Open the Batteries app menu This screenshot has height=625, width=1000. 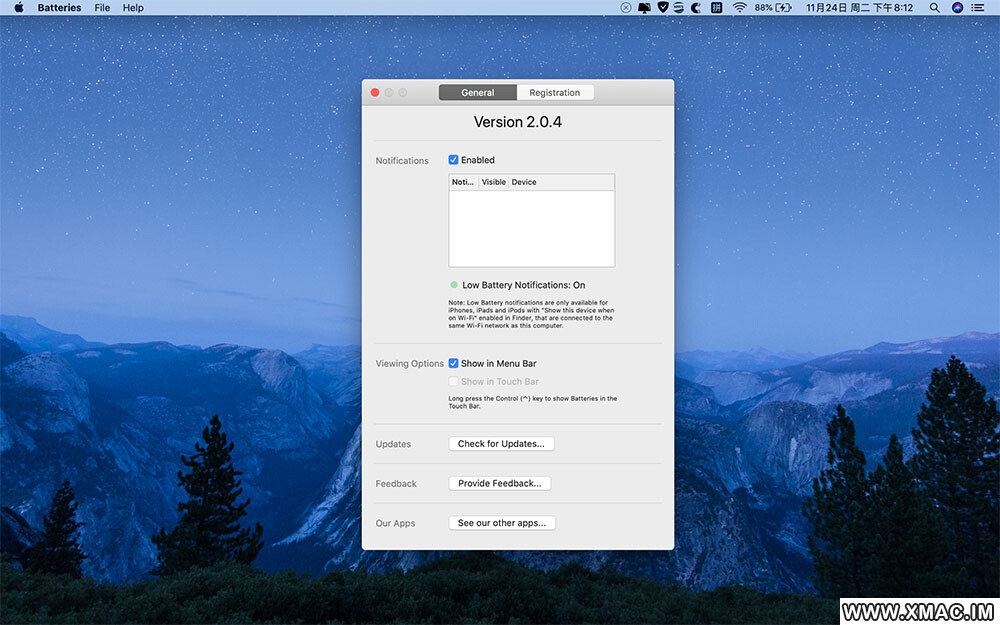[x=59, y=8]
